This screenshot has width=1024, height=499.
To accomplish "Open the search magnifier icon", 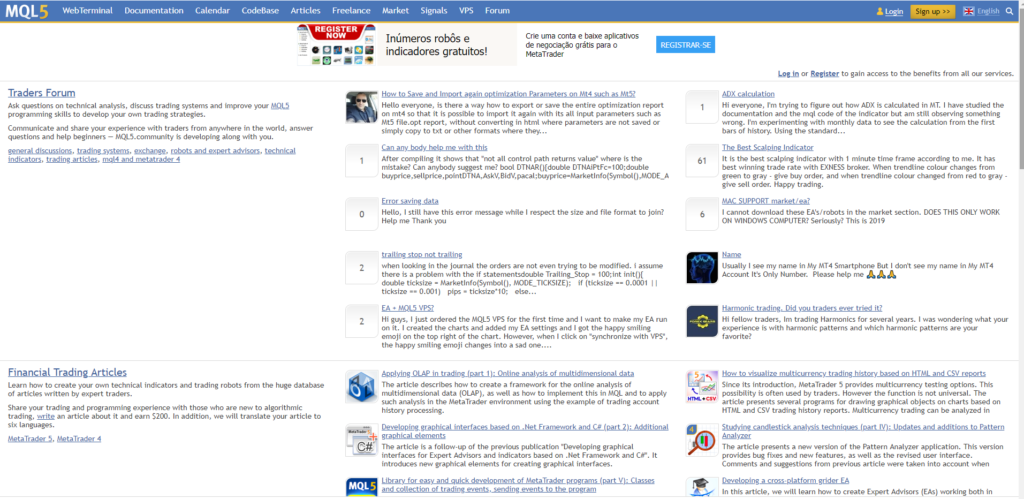I will pos(1010,11).
